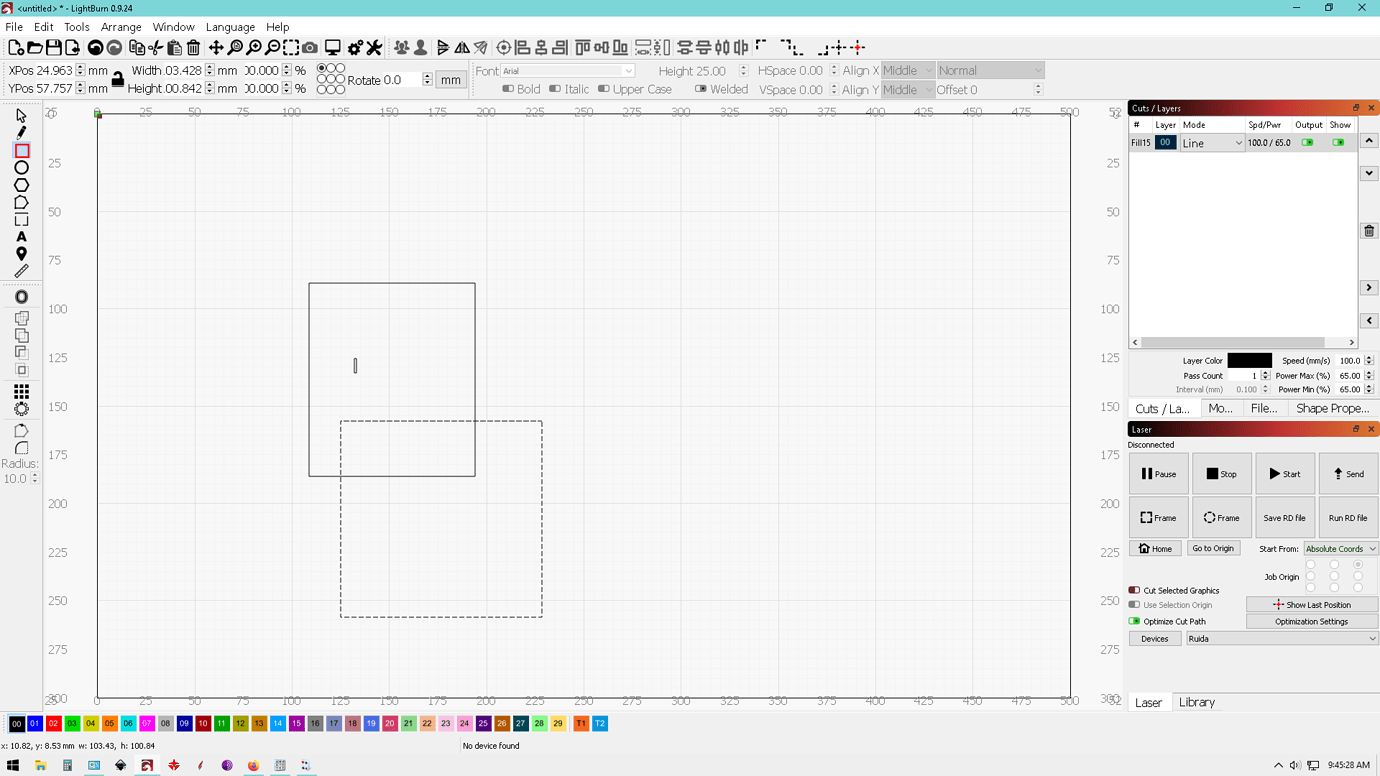Viewport: 1380px width, 776px height.
Task: Switch to the Shape Properties tab
Action: coord(1333,408)
